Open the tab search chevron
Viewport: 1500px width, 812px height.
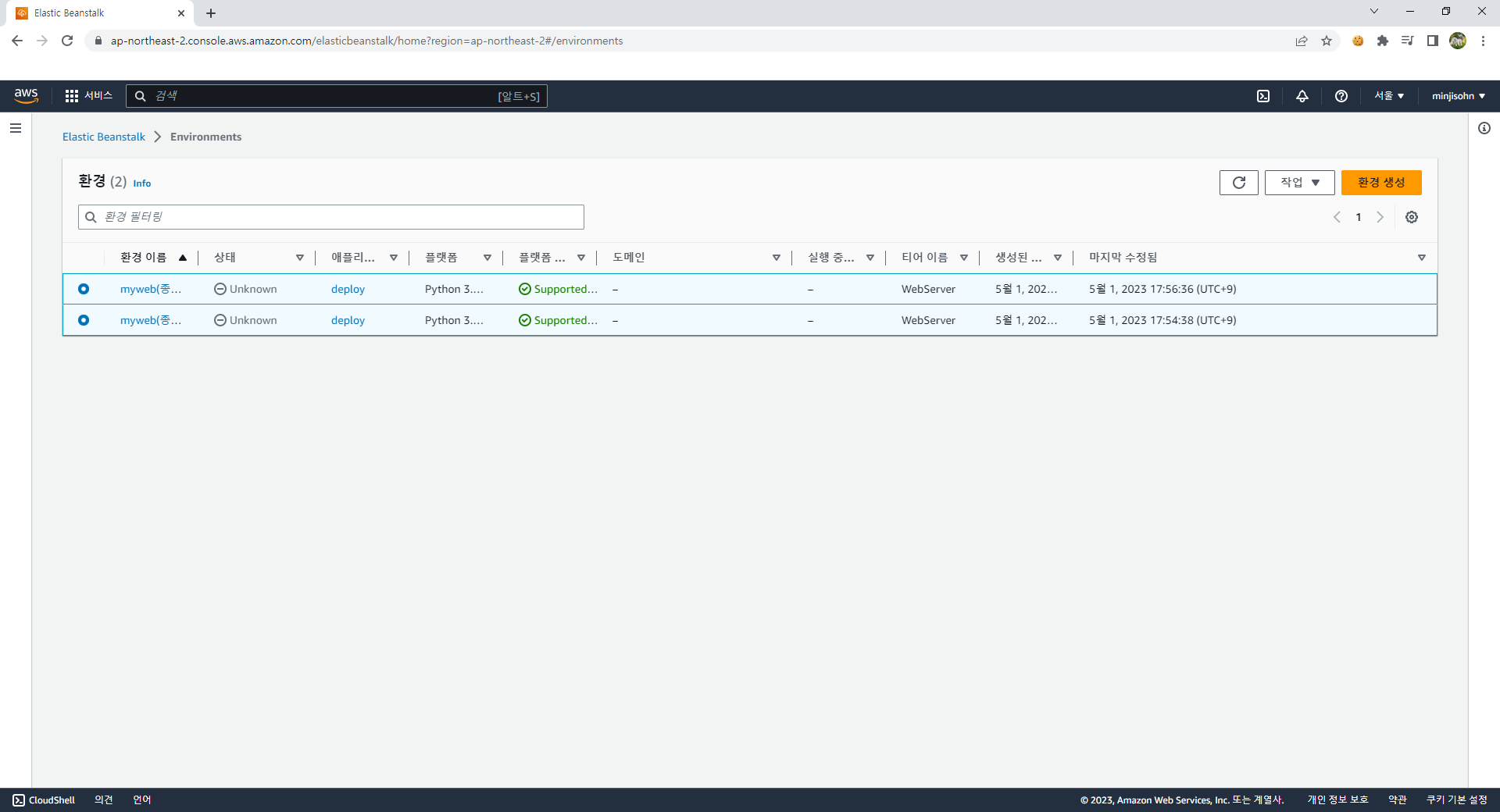(1374, 12)
